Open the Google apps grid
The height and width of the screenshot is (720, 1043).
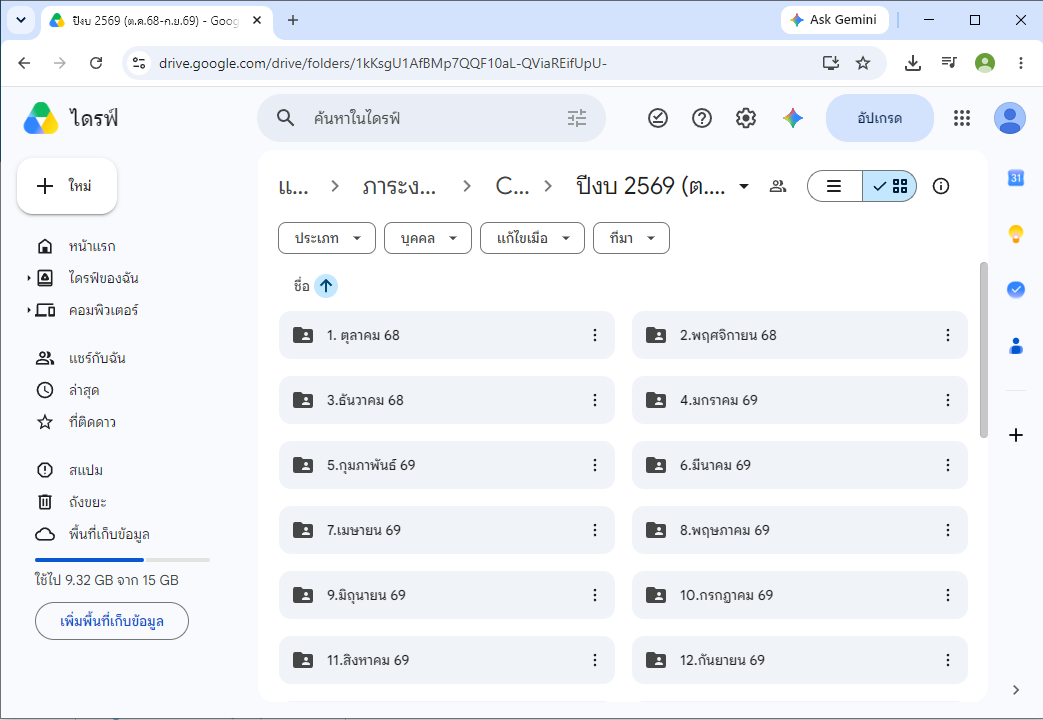click(x=962, y=118)
